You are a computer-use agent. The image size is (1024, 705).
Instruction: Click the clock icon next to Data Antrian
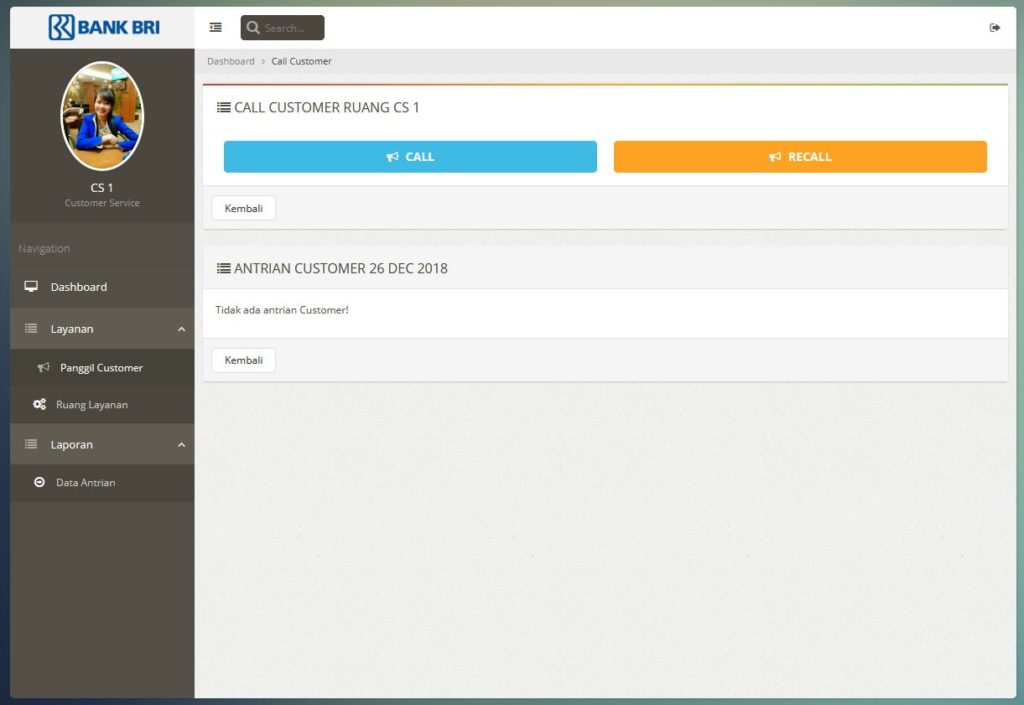click(x=39, y=482)
